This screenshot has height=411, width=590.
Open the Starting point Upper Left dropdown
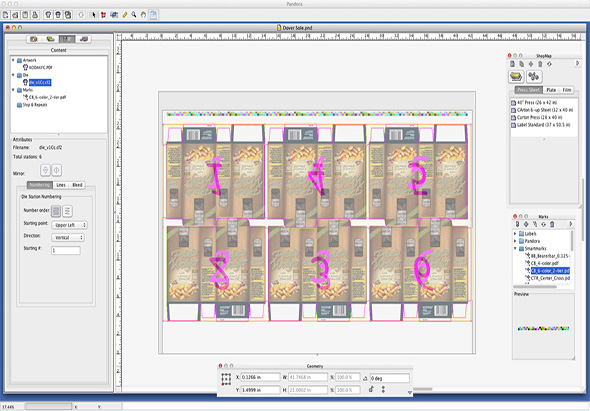tap(70, 225)
